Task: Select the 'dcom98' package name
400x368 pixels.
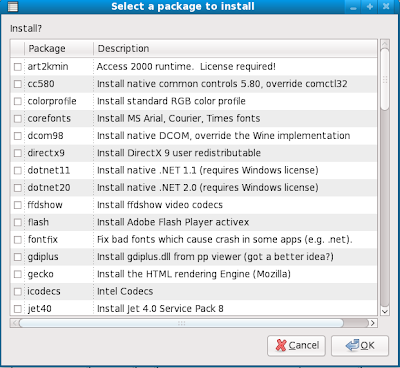Action: point(45,136)
